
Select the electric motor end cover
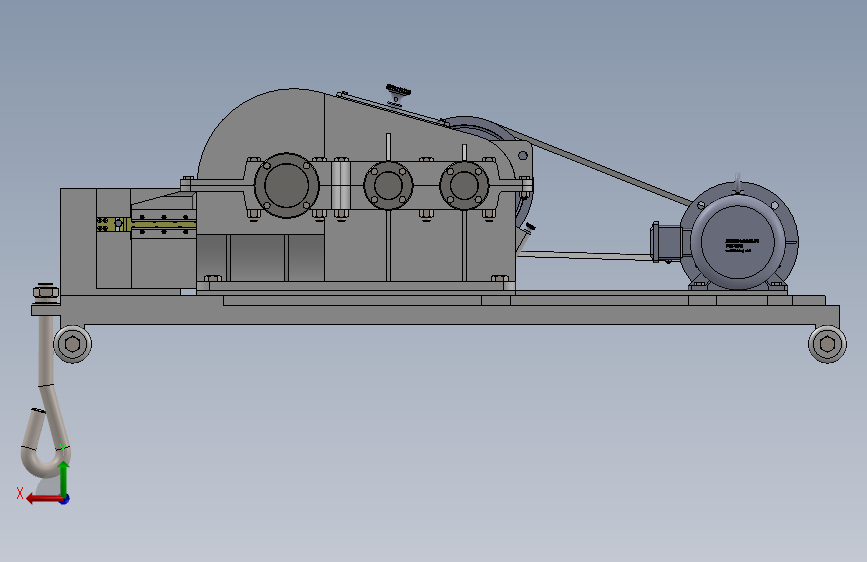(738, 242)
